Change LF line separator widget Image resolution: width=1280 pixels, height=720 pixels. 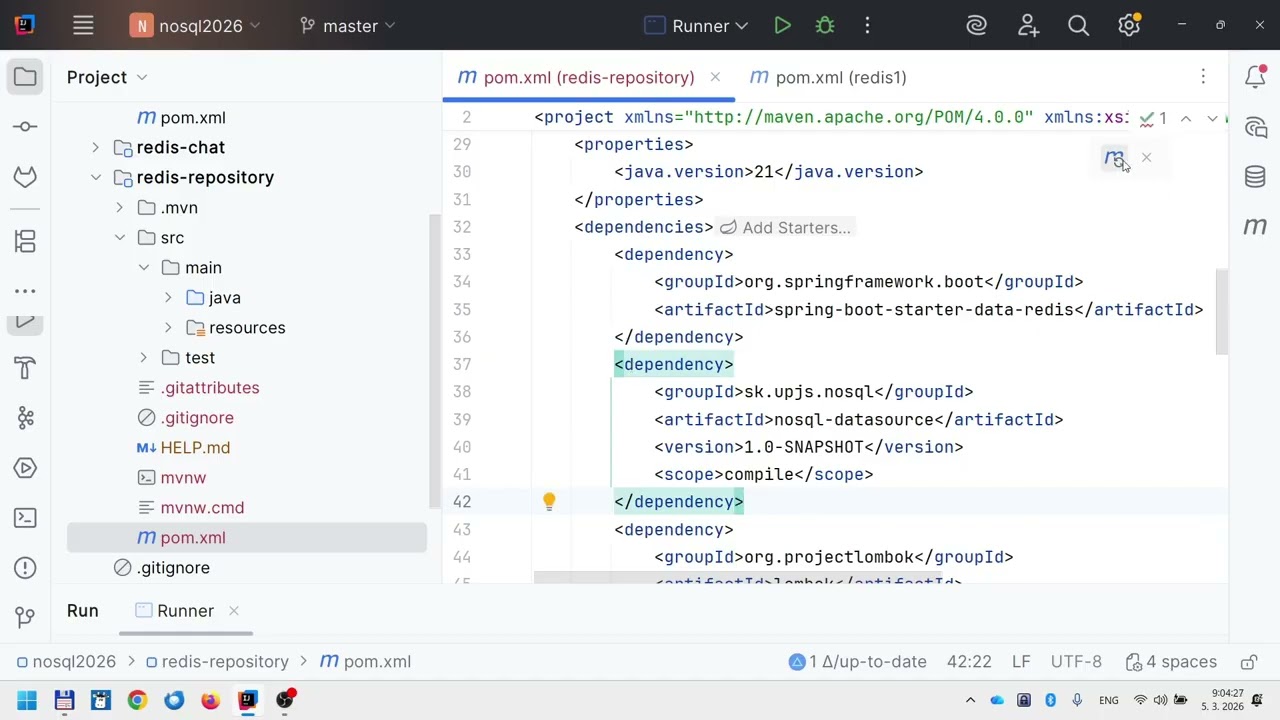click(1021, 662)
